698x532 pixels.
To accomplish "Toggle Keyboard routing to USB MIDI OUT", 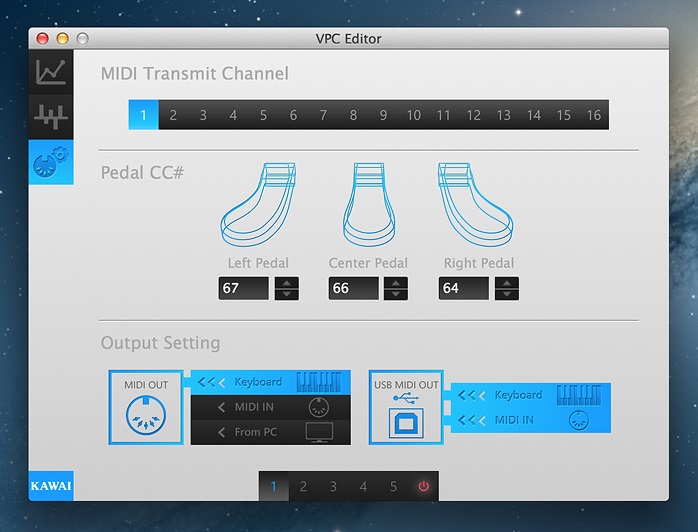I will [531, 395].
